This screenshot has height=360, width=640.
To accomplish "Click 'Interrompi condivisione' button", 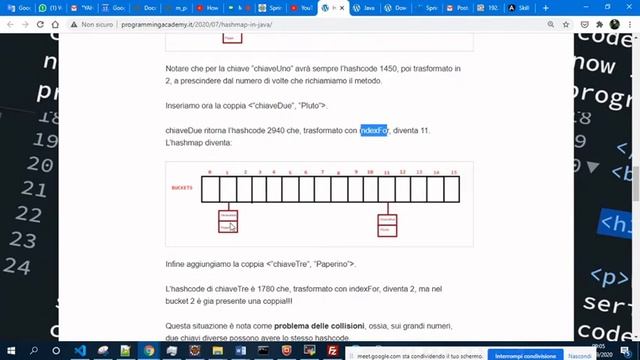I will 525,356.
